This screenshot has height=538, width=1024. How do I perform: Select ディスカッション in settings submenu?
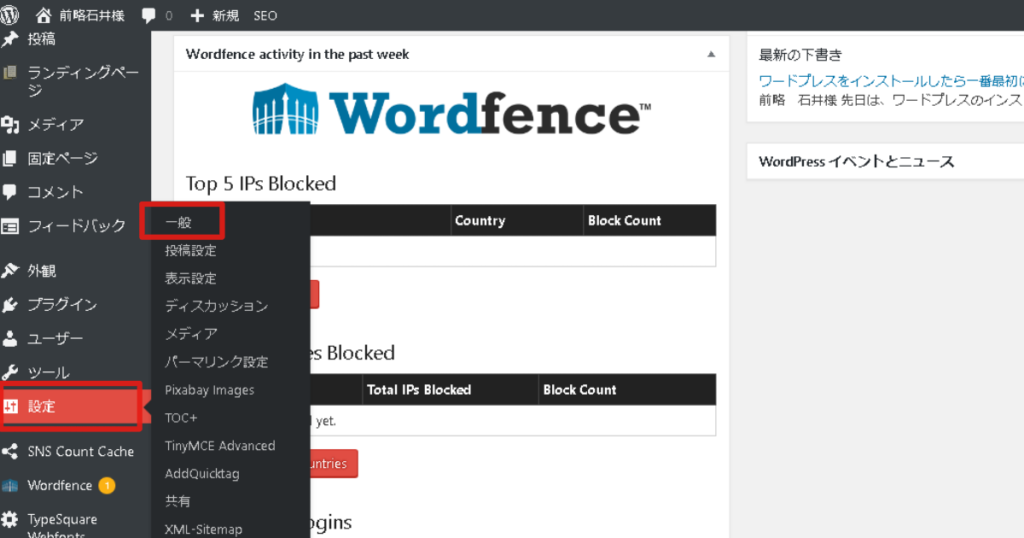[x=216, y=306]
